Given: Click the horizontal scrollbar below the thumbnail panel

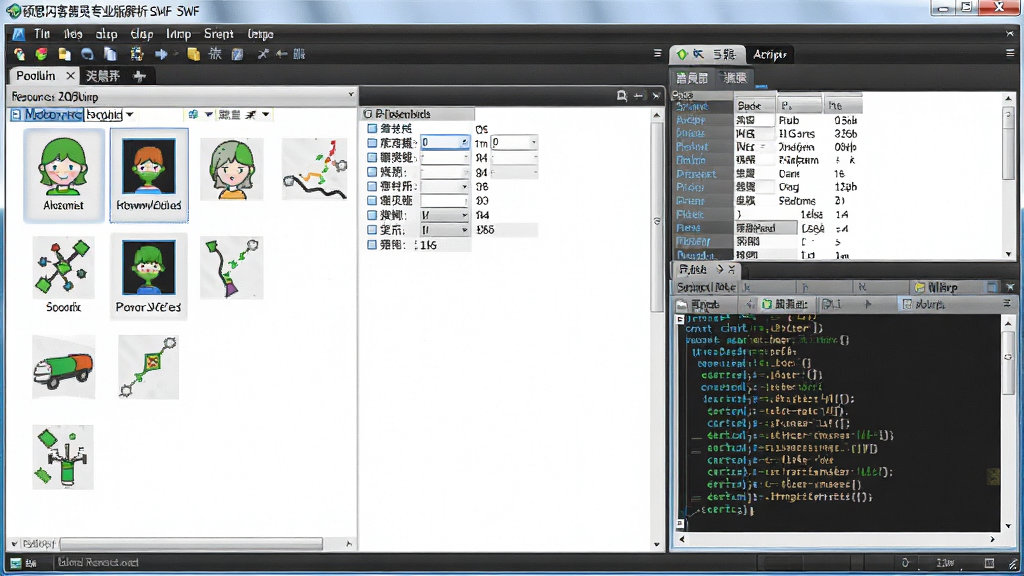Looking at the screenshot, I should [x=191, y=544].
